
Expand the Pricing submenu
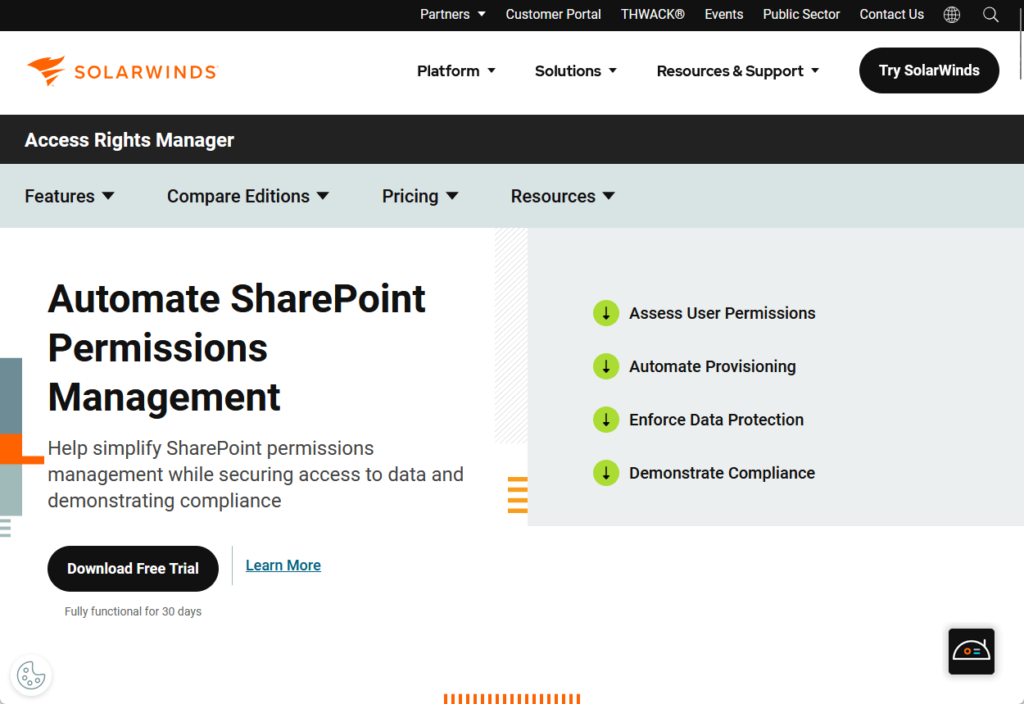420,196
